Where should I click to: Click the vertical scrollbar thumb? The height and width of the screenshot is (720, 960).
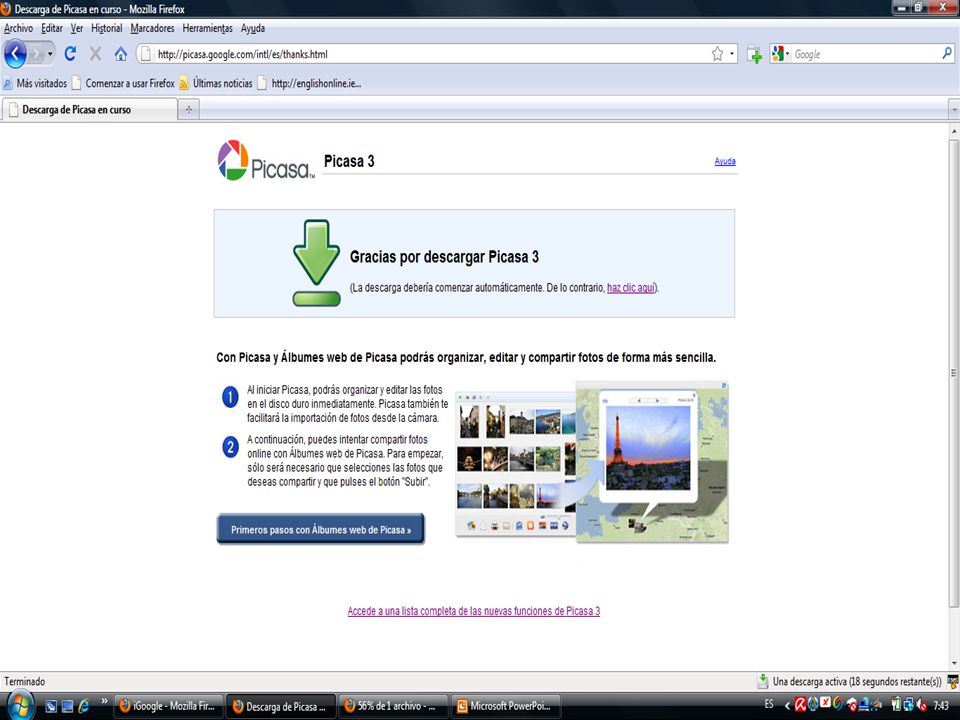954,373
